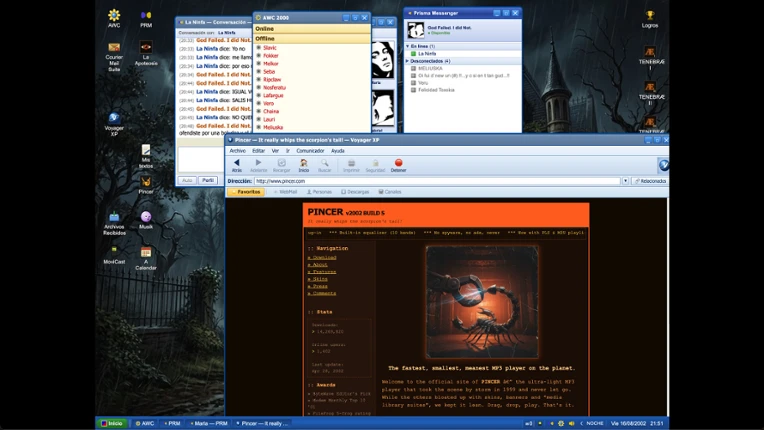Click the Inicio home icon in browser toolbar
Image resolution: width=764 pixels, height=430 pixels.
304,163
